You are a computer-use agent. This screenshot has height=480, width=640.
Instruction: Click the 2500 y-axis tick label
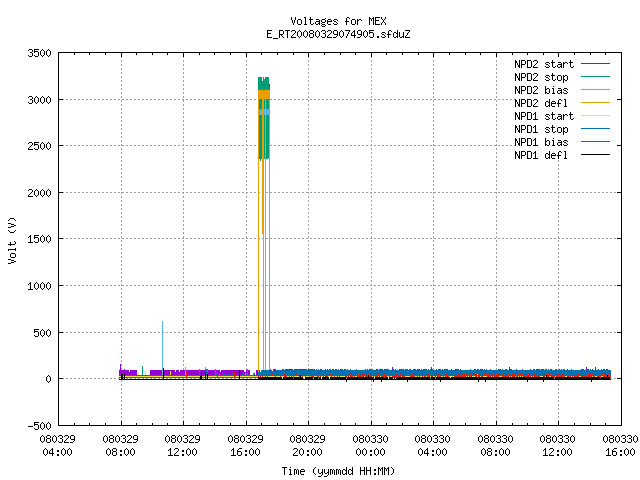coord(39,146)
